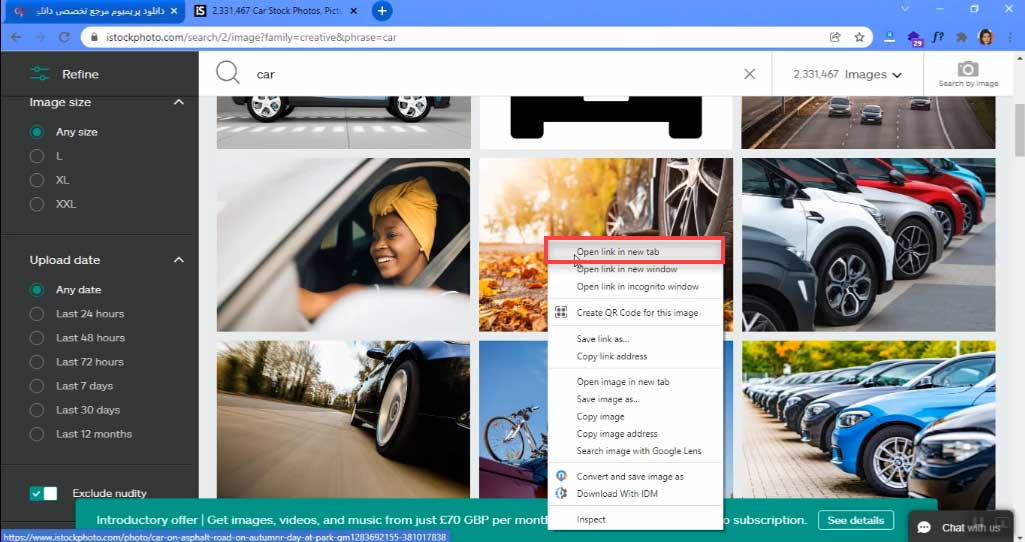This screenshot has width=1025, height=542.
Task: Select the XL image size option
Action: (x=37, y=180)
